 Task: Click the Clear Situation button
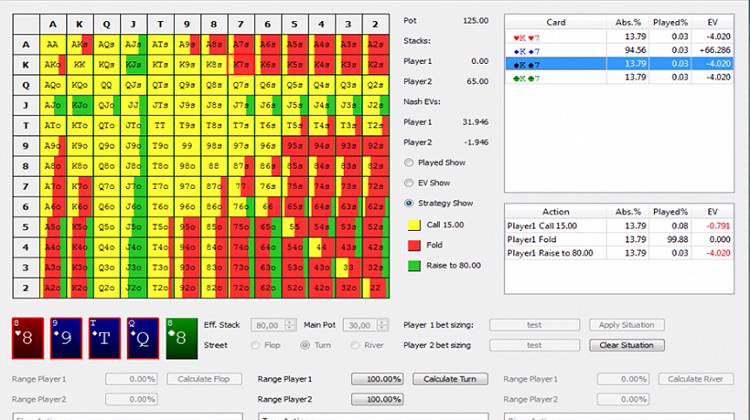click(x=619, y=345)
